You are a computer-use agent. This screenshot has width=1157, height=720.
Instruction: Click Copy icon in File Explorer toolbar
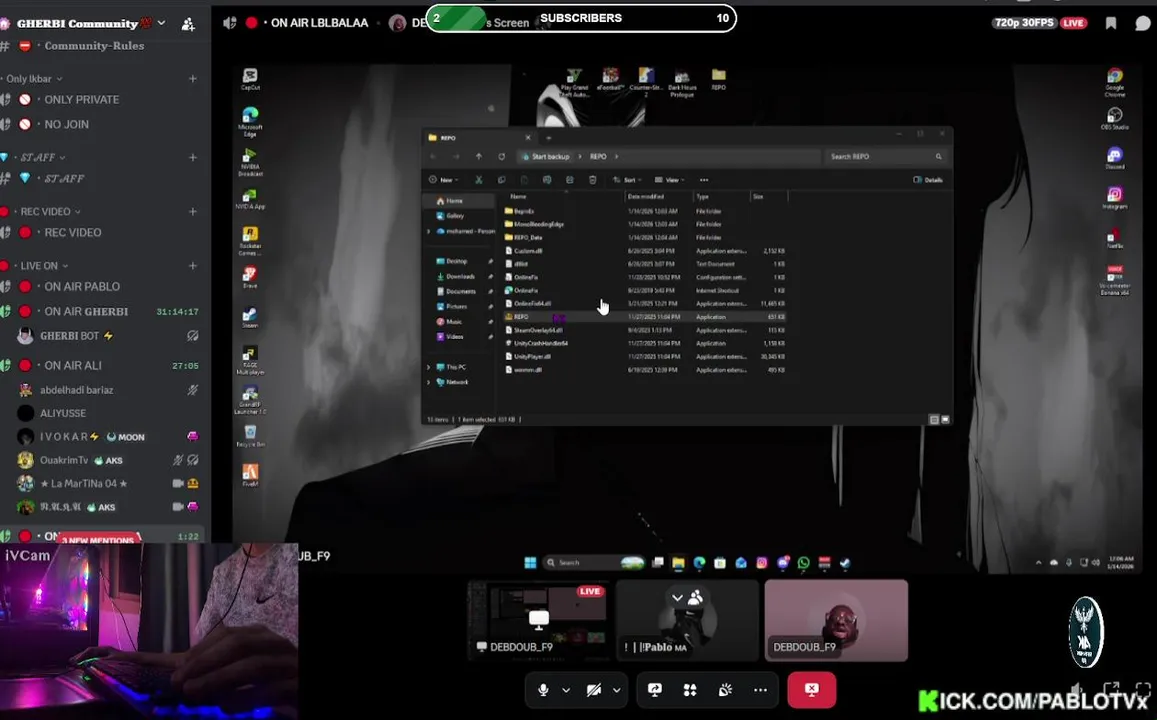pyautogui.click(x=501, y=180)
